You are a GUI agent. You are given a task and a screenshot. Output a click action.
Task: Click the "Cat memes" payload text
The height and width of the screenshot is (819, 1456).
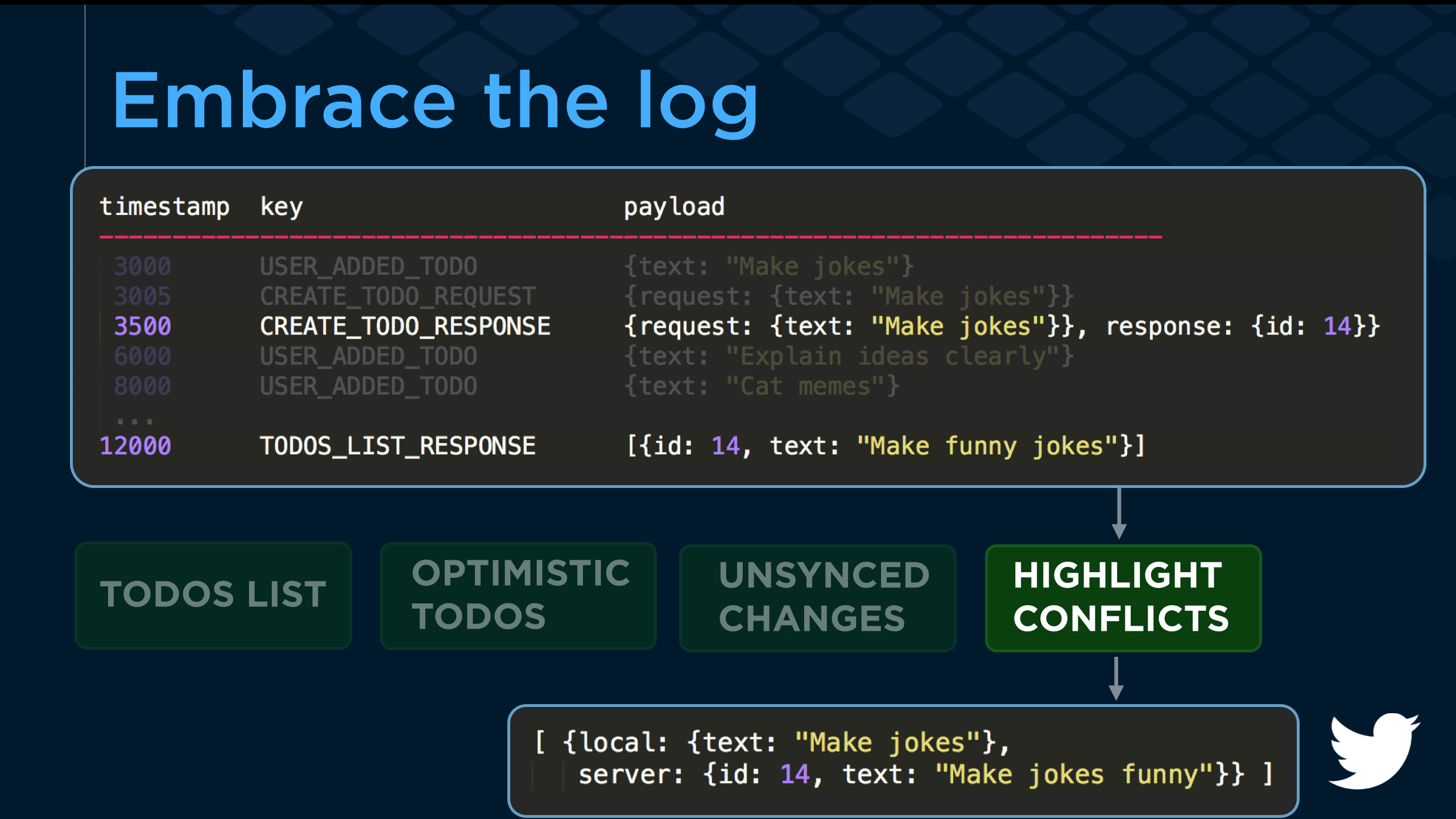(x=805, y=387)
